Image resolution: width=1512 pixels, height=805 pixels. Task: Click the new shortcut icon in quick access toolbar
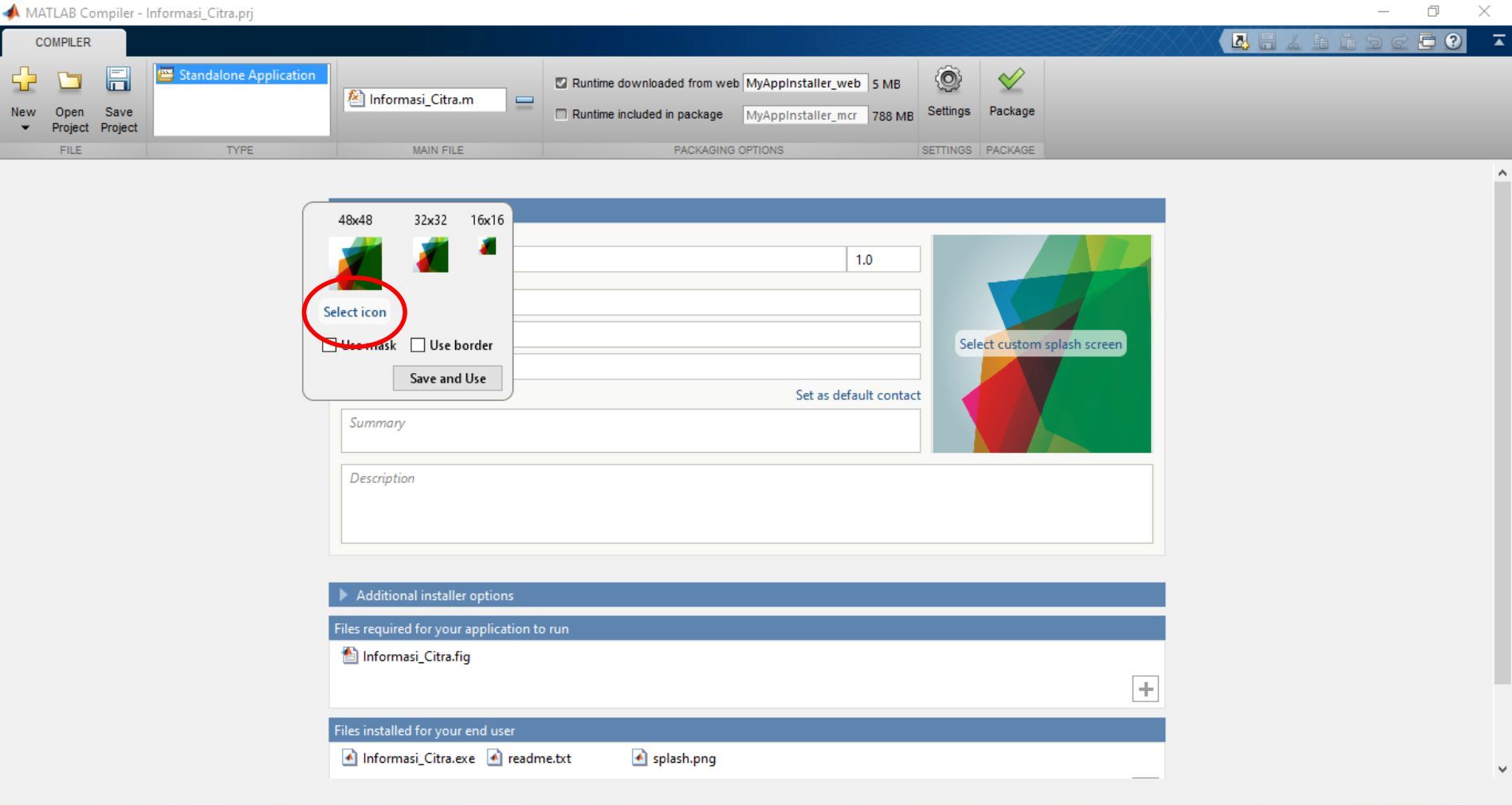click(1239, 41)
